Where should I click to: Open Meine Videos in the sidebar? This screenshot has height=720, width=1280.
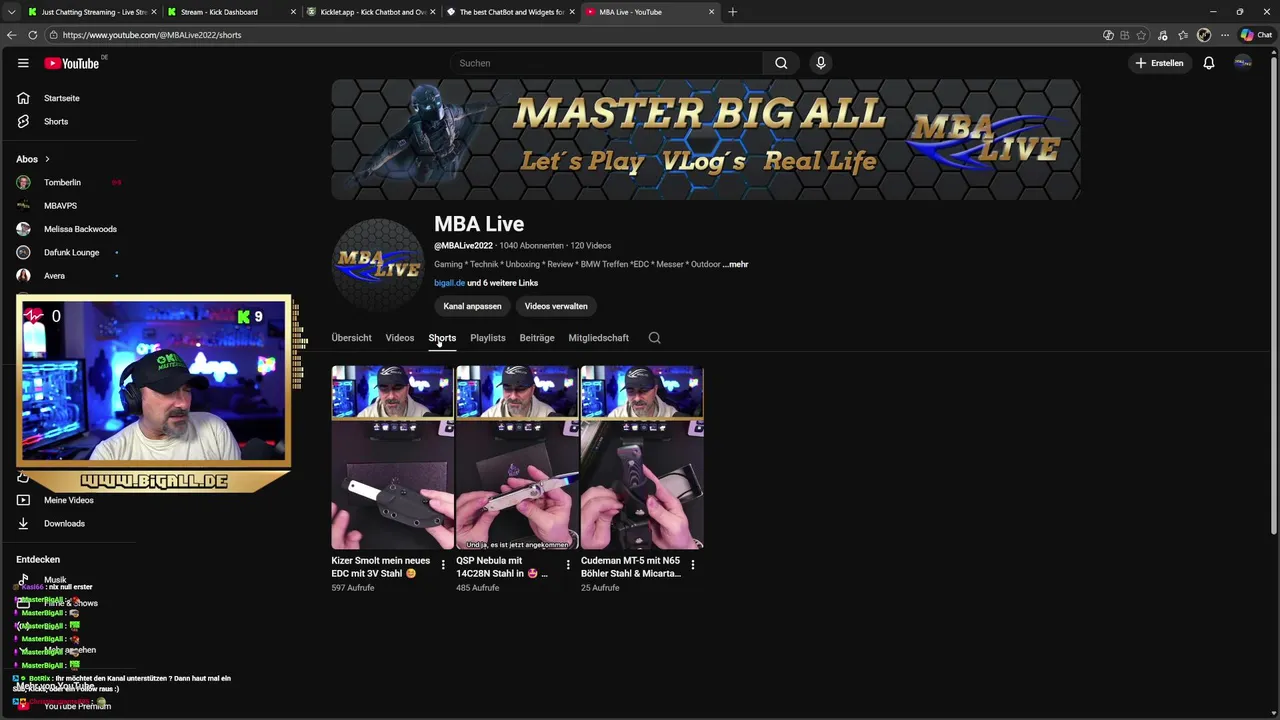coord(68,500)
